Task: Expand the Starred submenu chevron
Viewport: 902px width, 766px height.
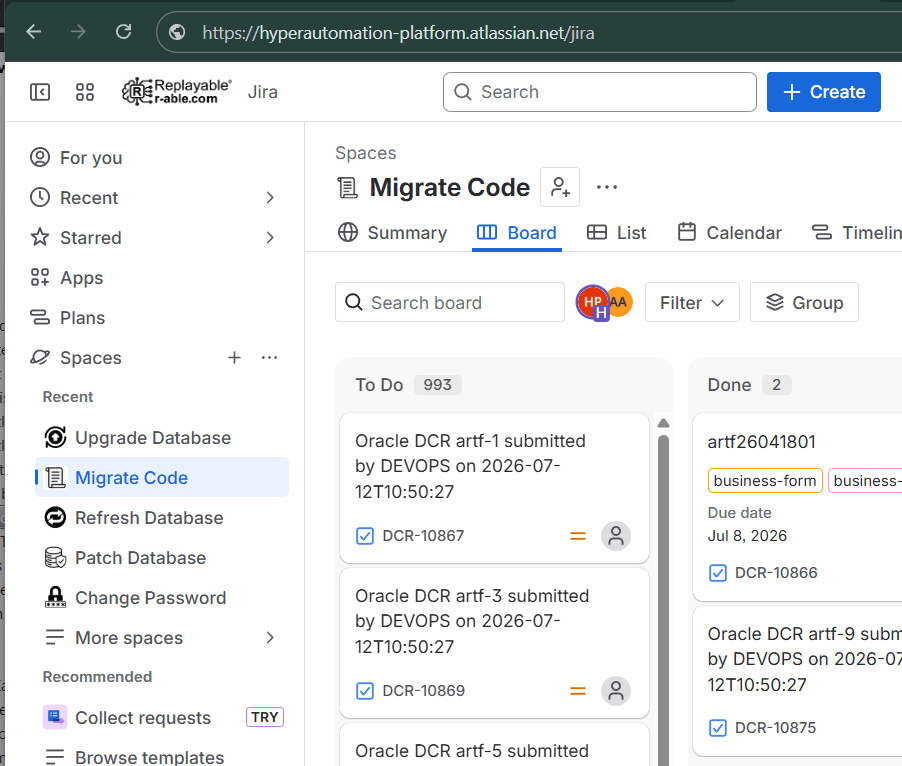Action: 270,238
